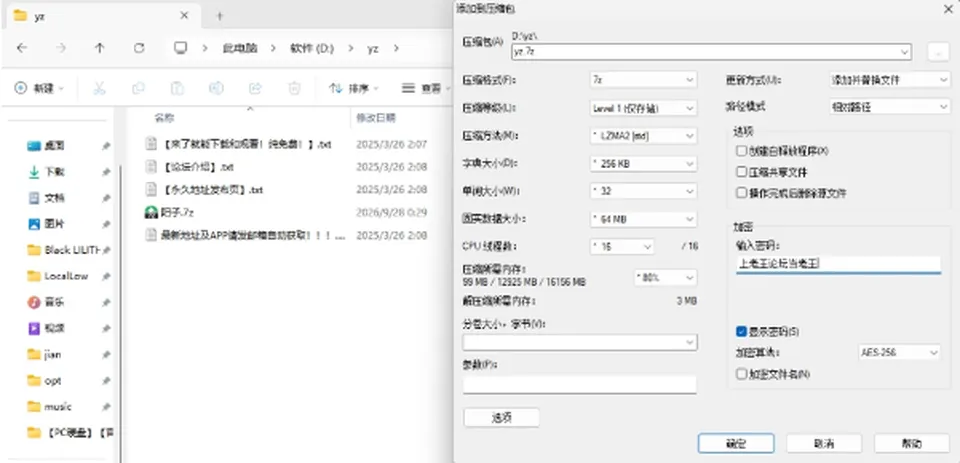This screenshot has height=463, width=960.
Task: Click the Cut icon in Explorer toolbar
Action: (99, 89)
